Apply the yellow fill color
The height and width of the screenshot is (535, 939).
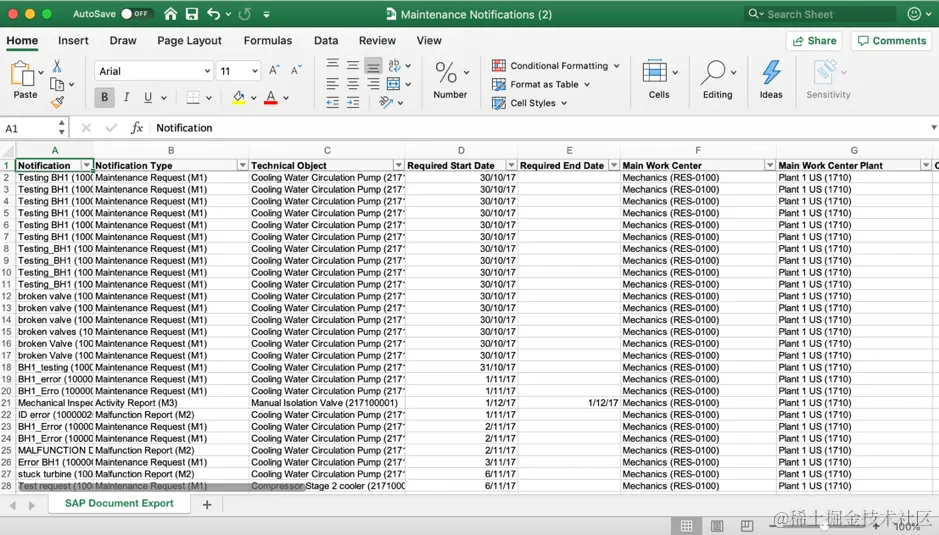[238, 97]
